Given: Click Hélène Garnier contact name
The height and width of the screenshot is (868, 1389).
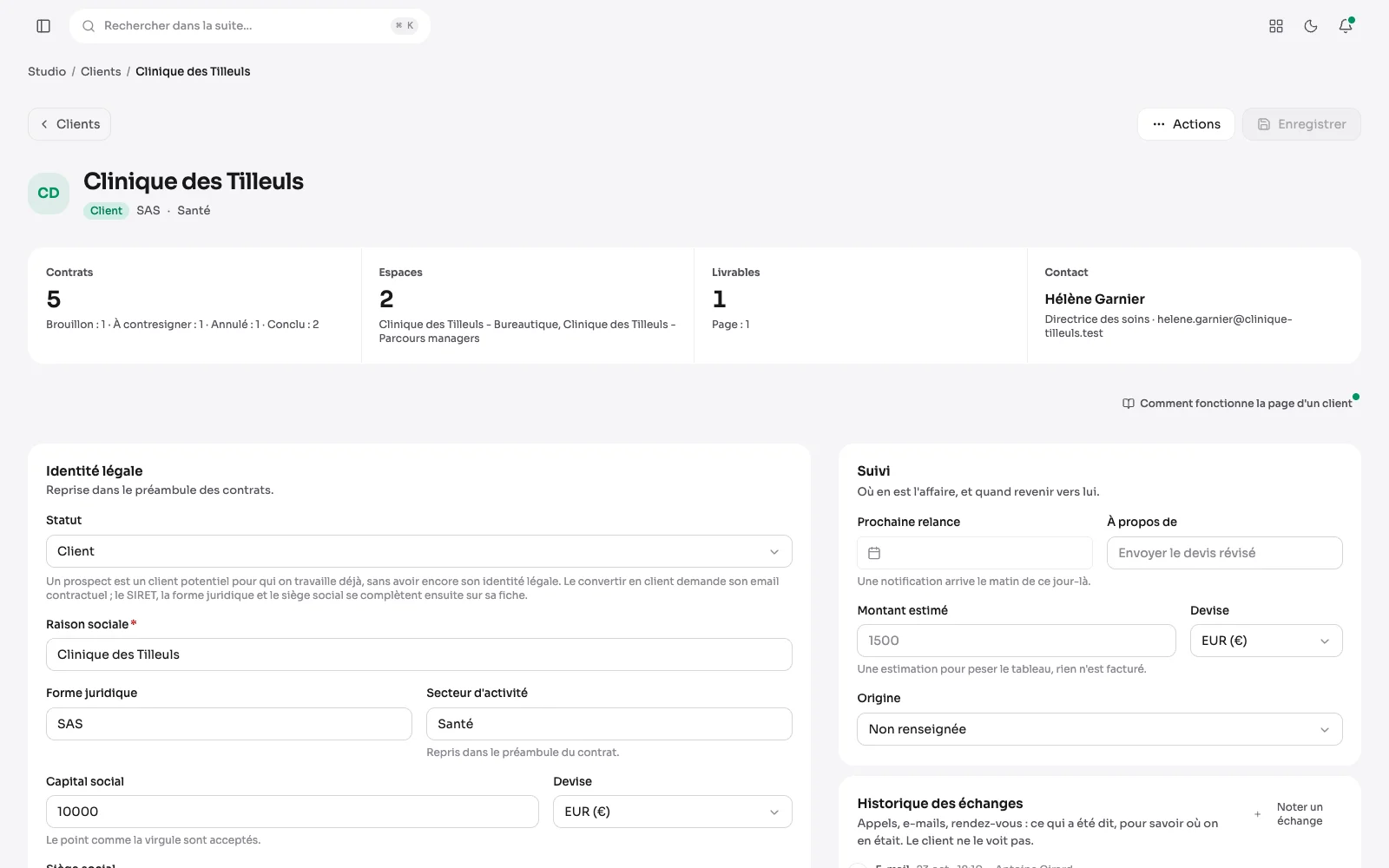Looking at the screenshot, I should pyautogui.click(x=1095, y=299).
